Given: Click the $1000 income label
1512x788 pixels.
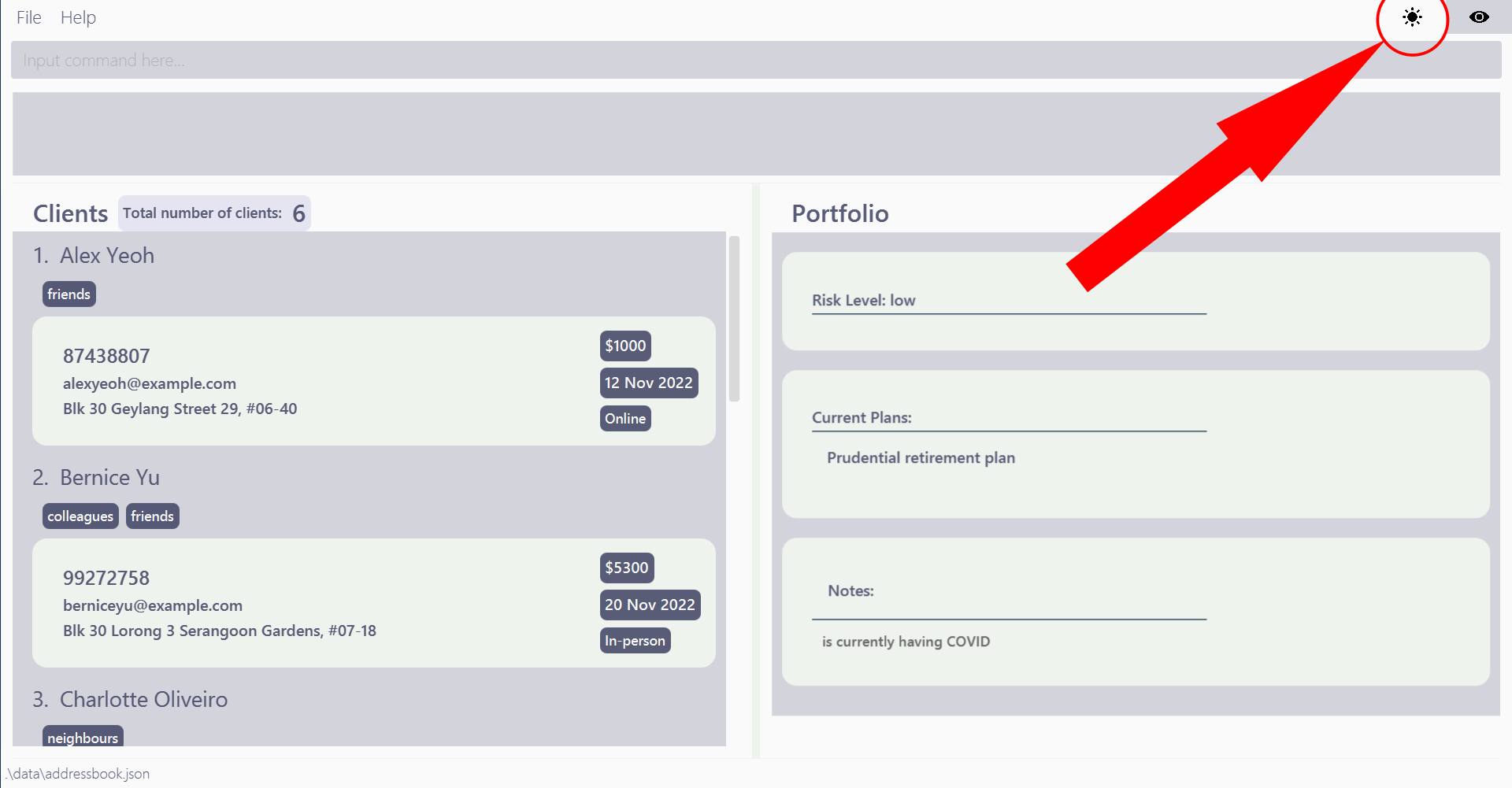Looking at the screenshot, I should [x=625, y=346].
